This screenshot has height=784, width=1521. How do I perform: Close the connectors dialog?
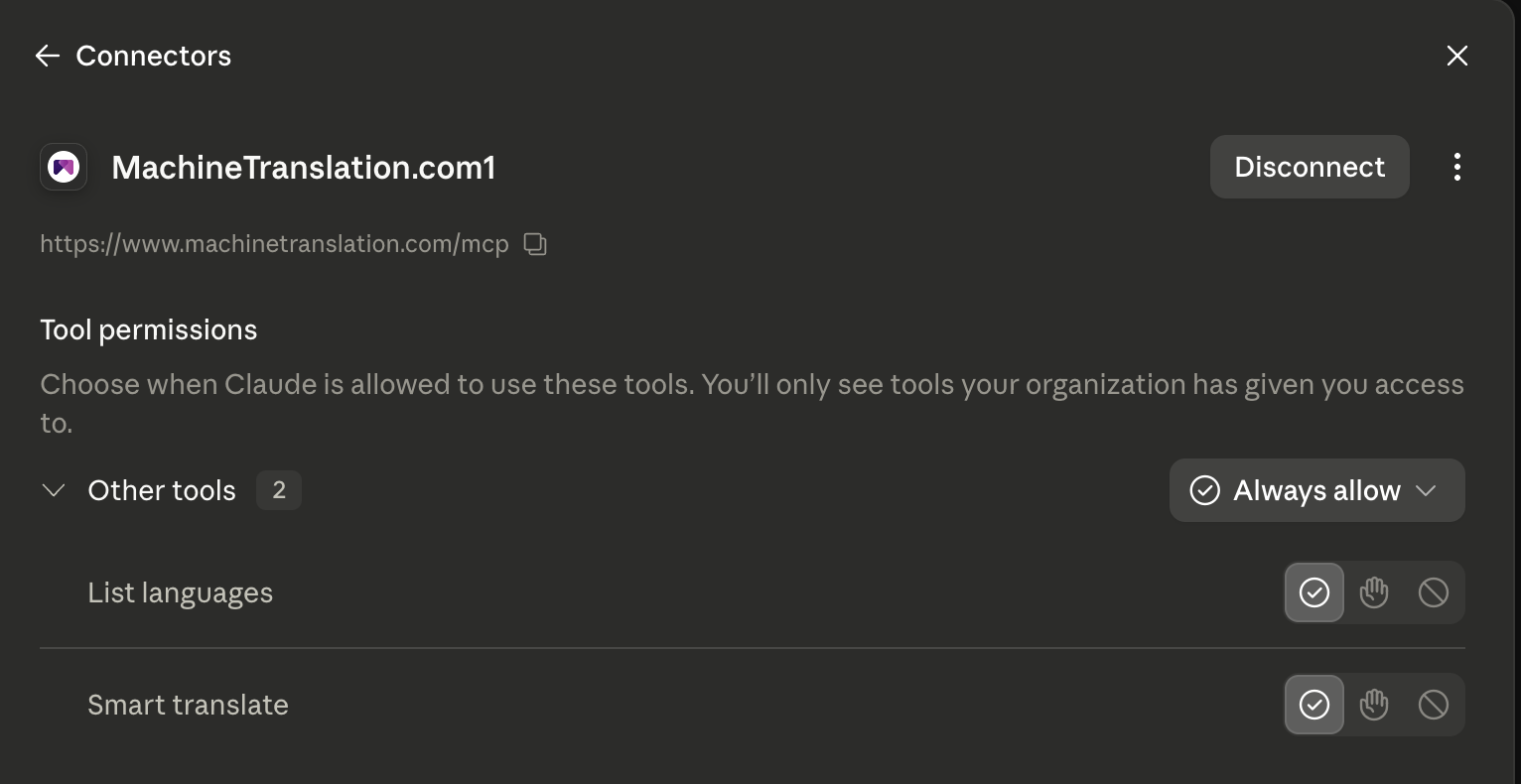tap(1456, 56)
